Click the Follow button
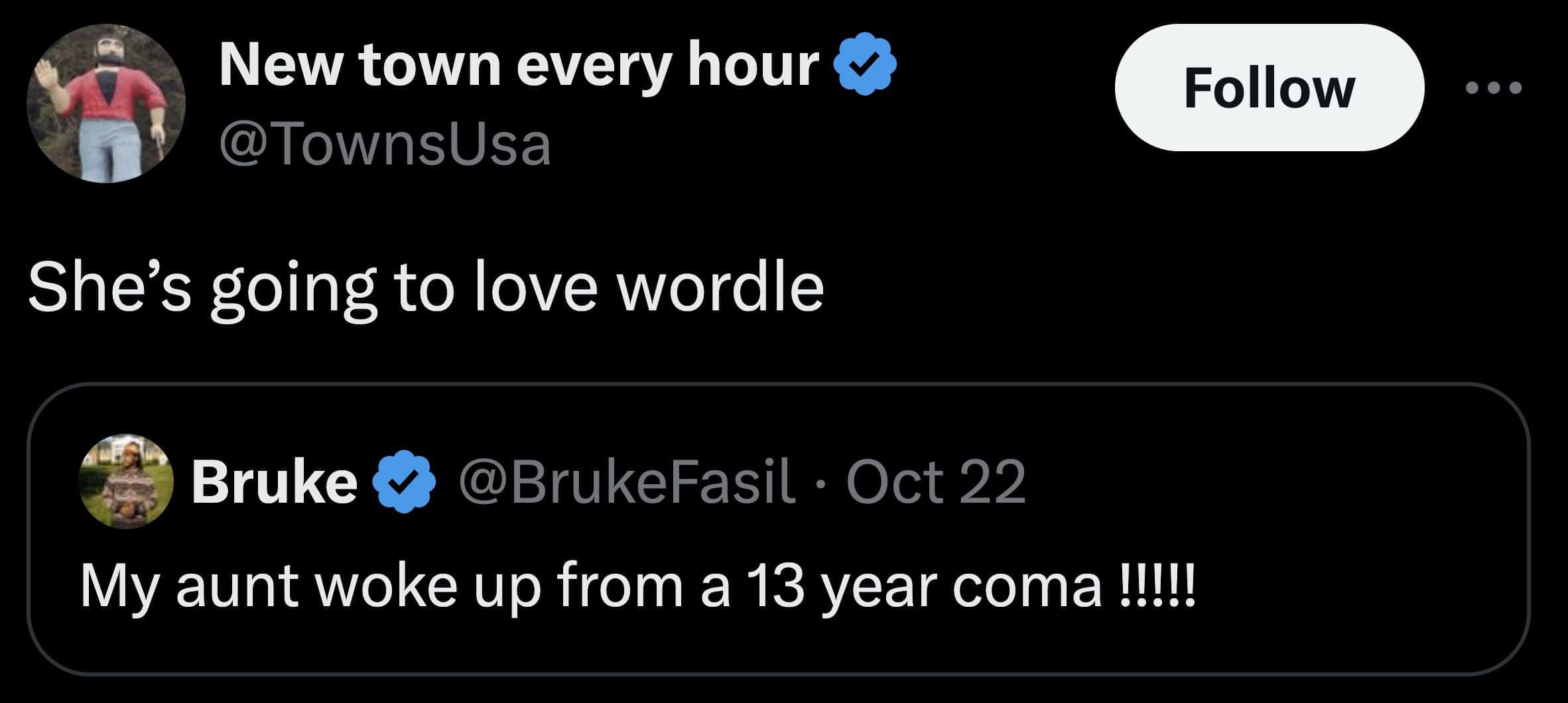This screenshot has width=1568, height=703. tap(1268, 88)
